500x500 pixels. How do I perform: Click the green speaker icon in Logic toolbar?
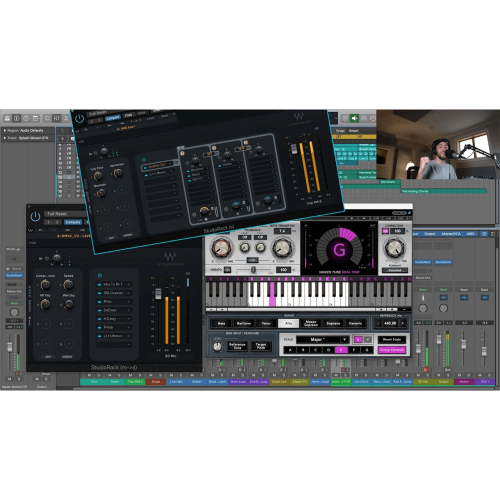(x=354, y=118)
